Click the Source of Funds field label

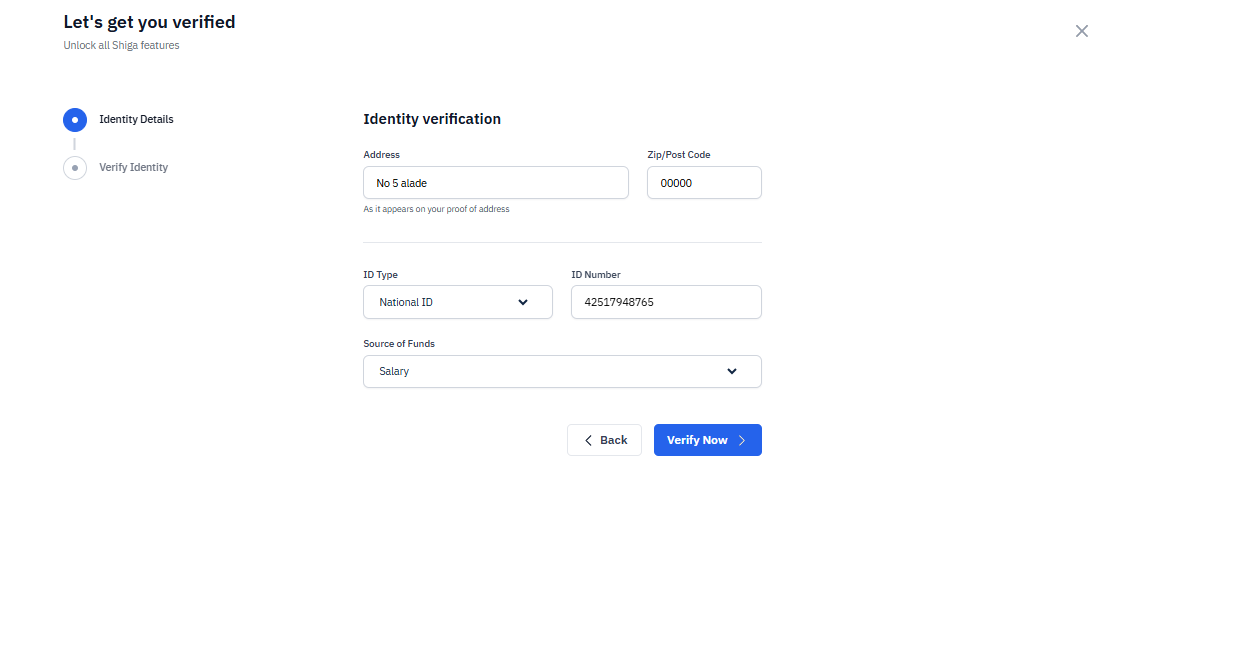(399, 344)
